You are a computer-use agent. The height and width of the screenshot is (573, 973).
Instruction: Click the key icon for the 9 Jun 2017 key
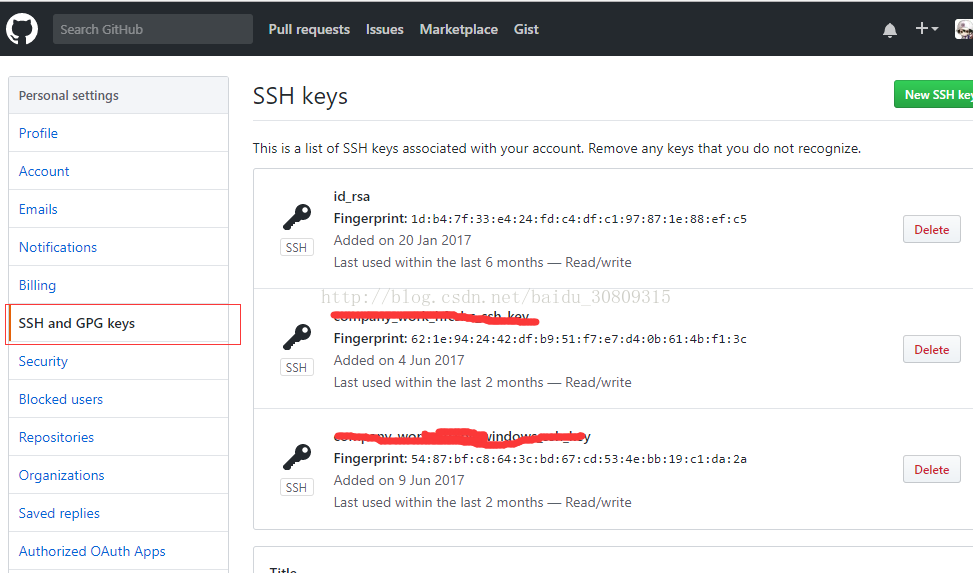click(x=296, y=457)
